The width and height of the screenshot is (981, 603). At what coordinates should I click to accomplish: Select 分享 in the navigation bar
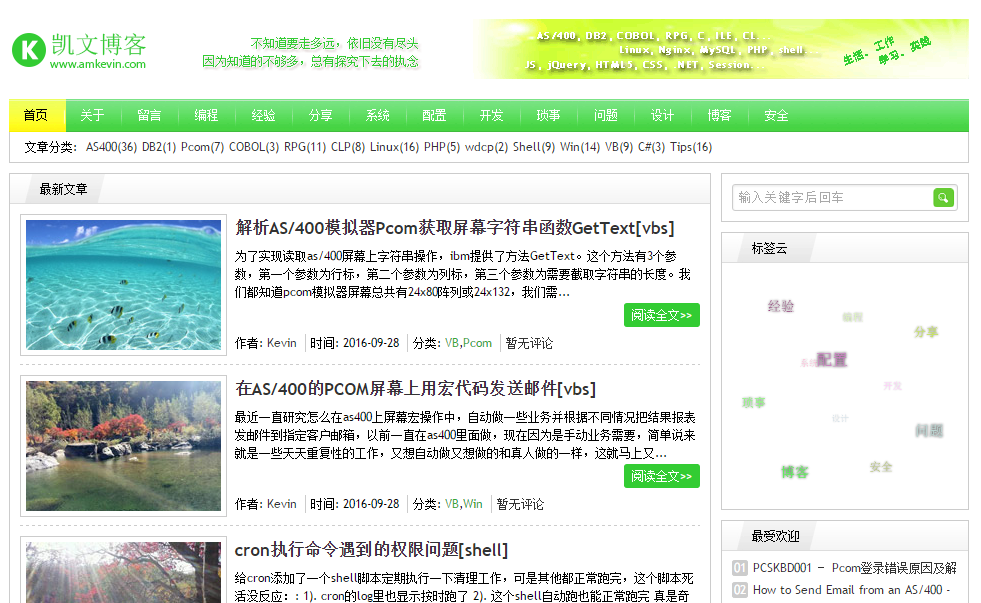[320, 115]
